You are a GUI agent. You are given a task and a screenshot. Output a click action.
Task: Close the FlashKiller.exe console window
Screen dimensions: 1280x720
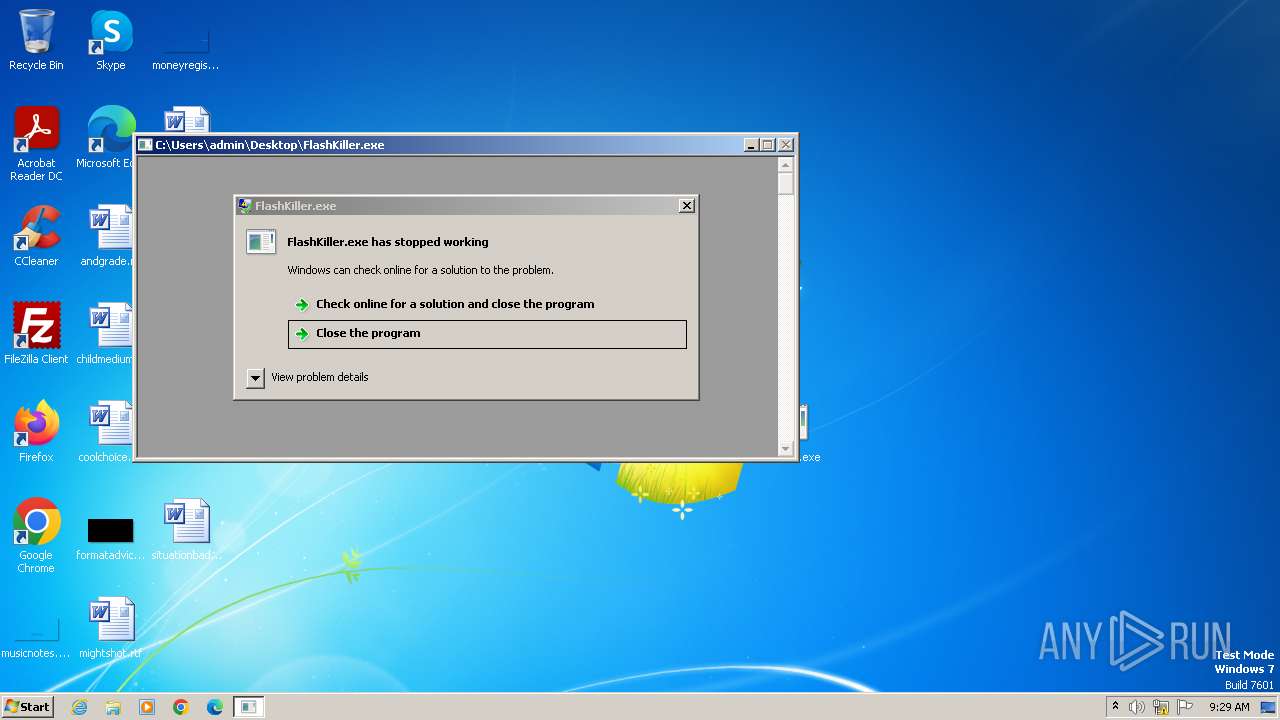click(785, 145)
